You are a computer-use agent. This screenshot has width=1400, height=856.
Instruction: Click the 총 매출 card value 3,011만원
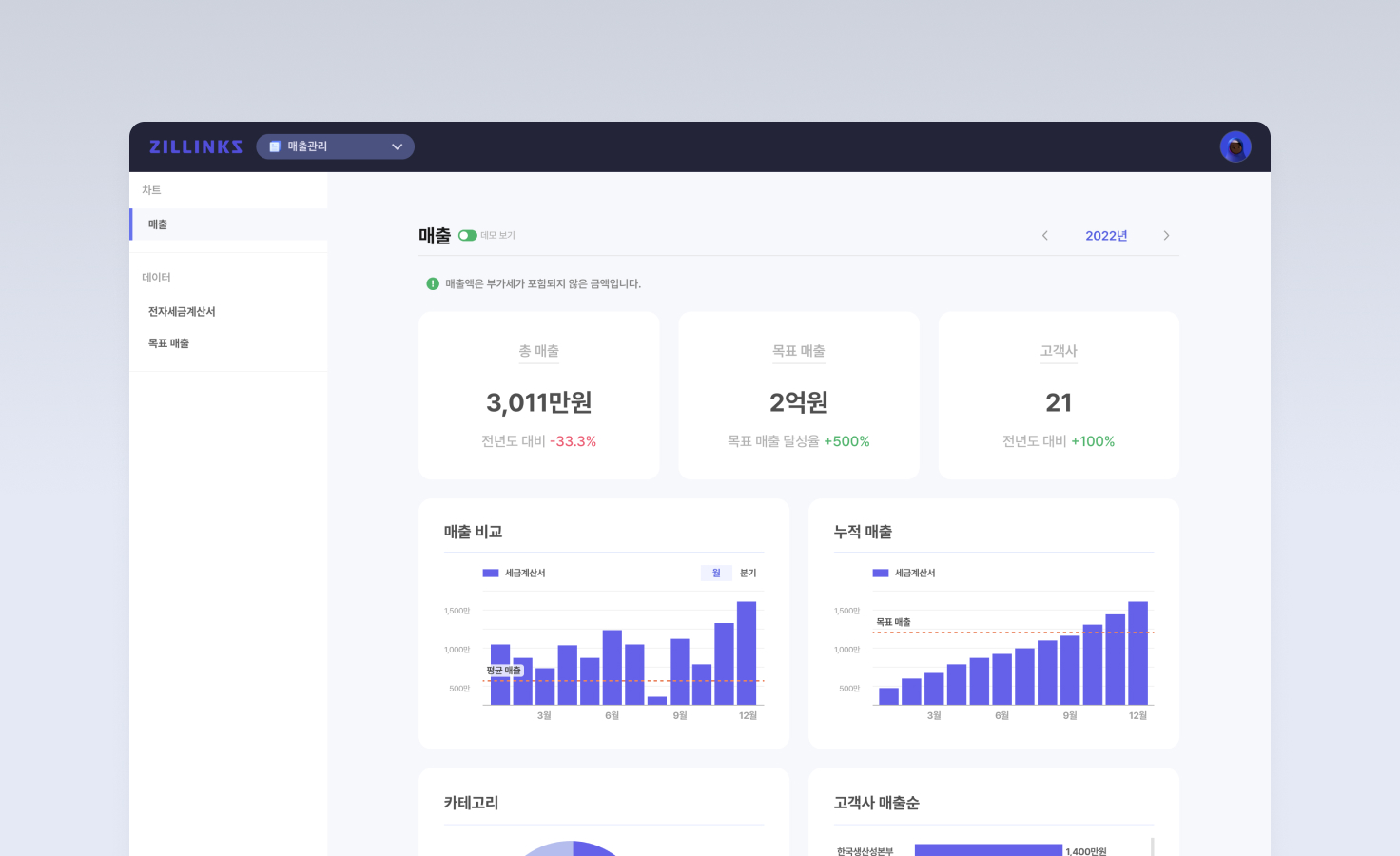[x=539, y=402]
